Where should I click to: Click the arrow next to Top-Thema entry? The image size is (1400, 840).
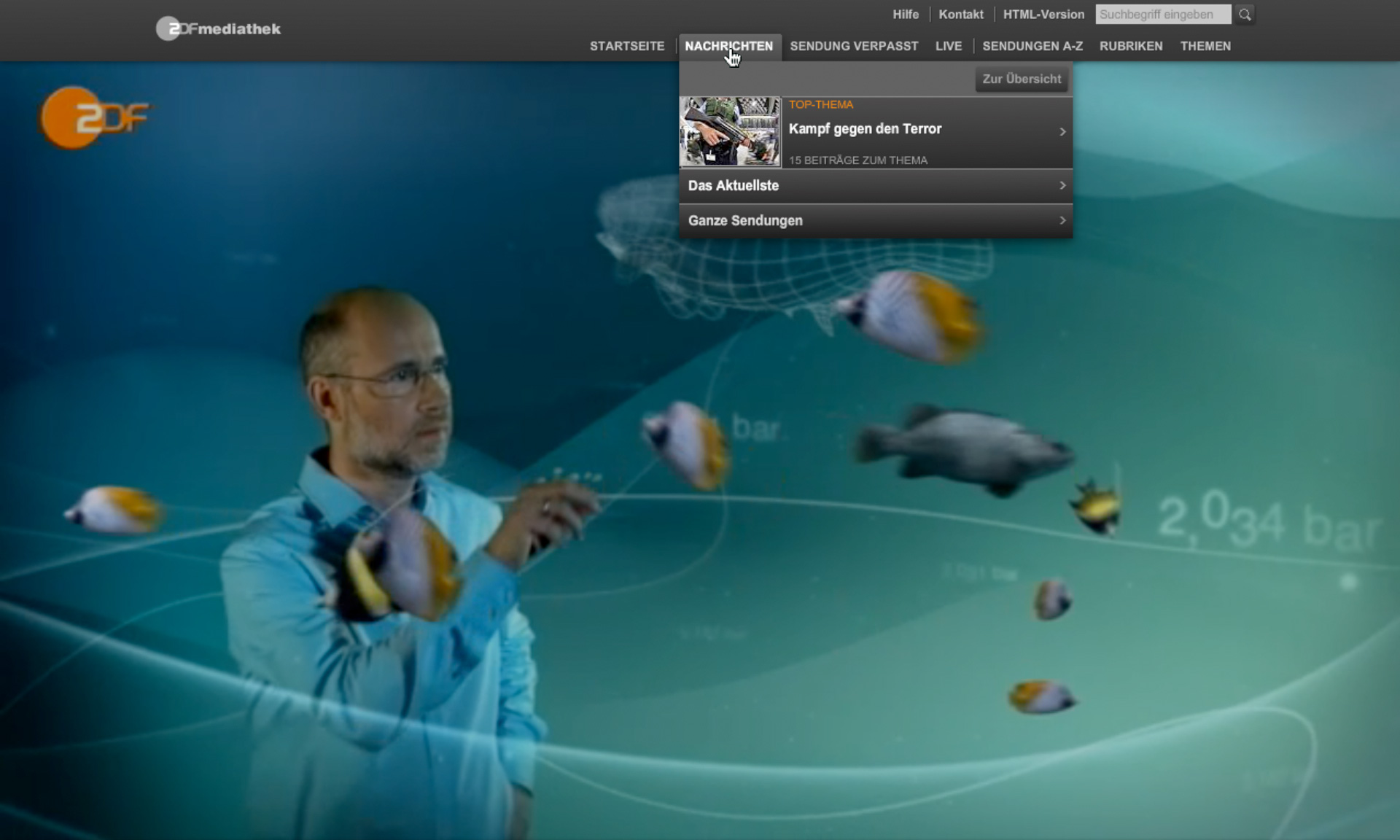pyautogui.click(x=1062, y=132)
